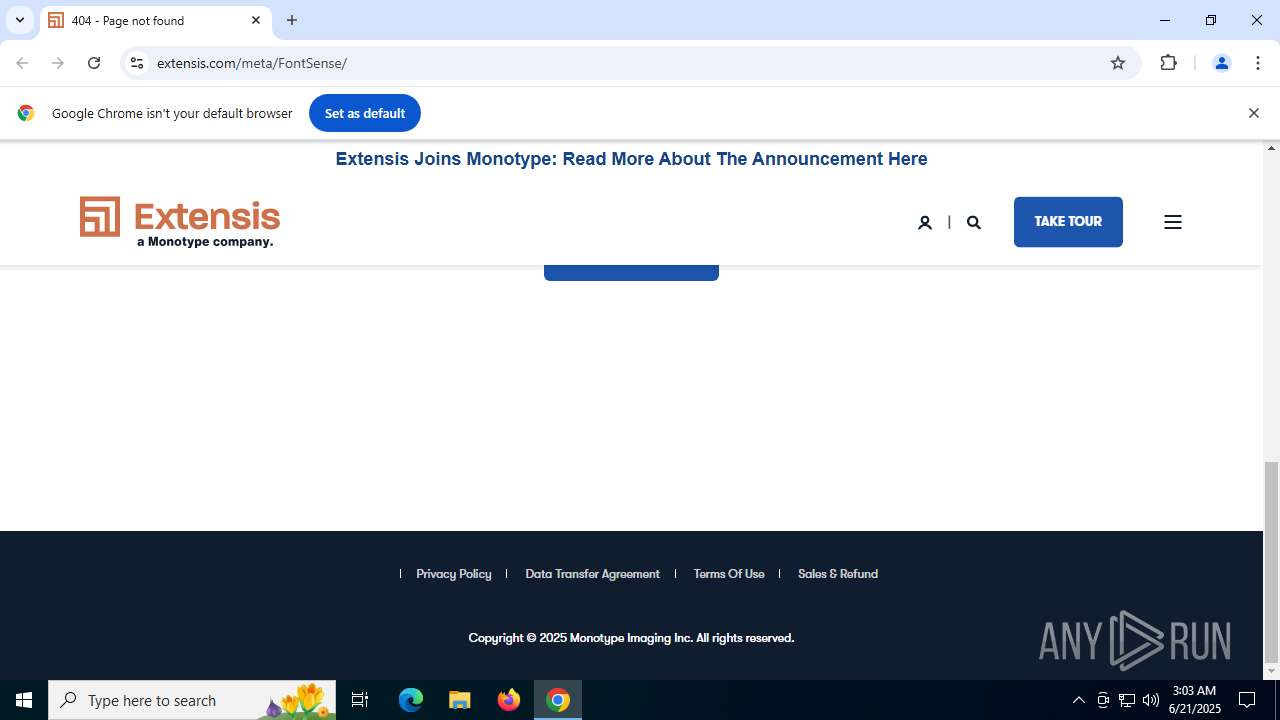The image size is (1280, 720).
Task: Open the taskbar clock showing 3:03 AM
Action: point(1194,700)
